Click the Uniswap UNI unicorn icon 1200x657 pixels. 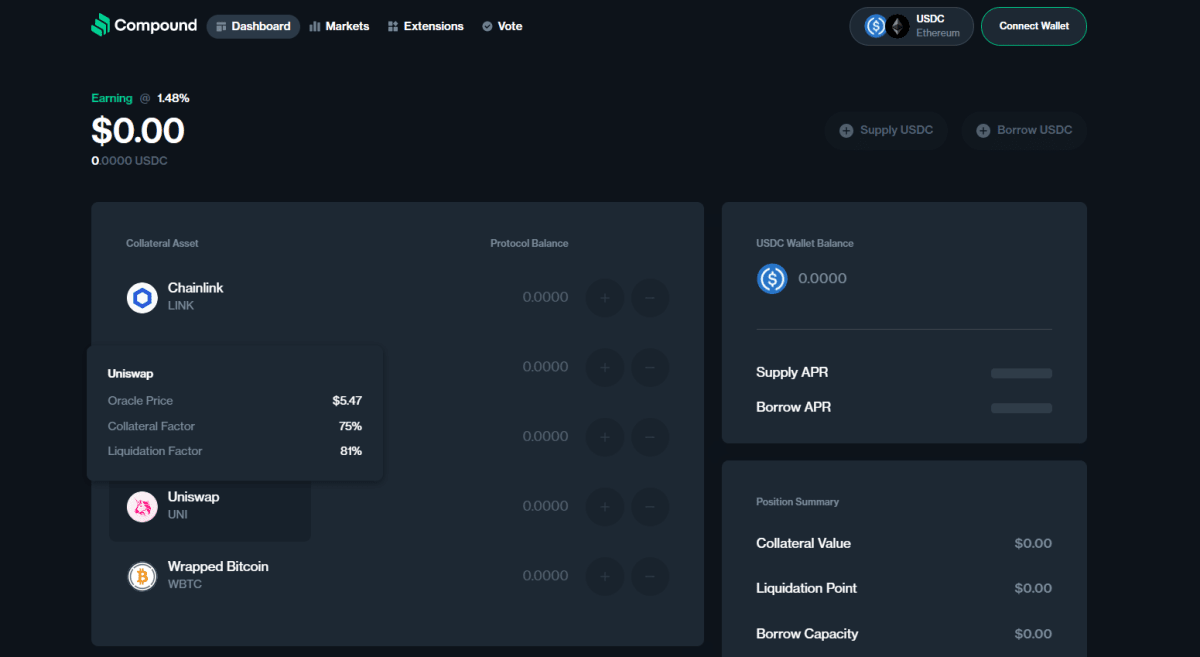[143, 507]
